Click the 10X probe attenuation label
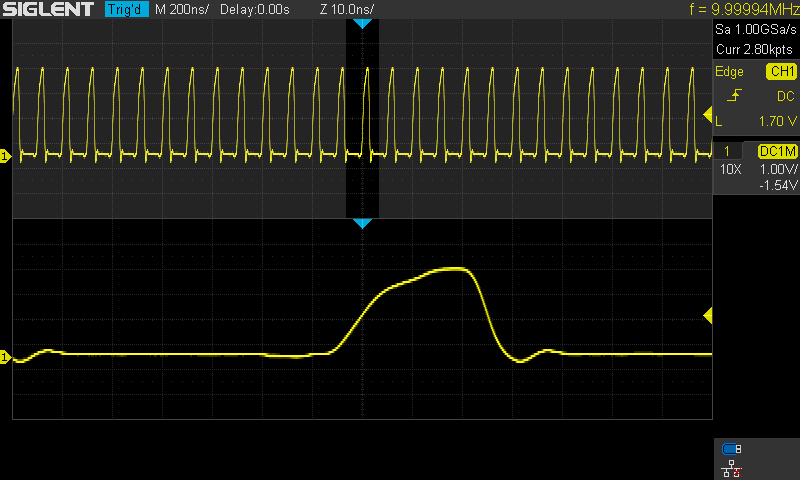The height and width of the screenshot is (480, 800). [731, 169]
